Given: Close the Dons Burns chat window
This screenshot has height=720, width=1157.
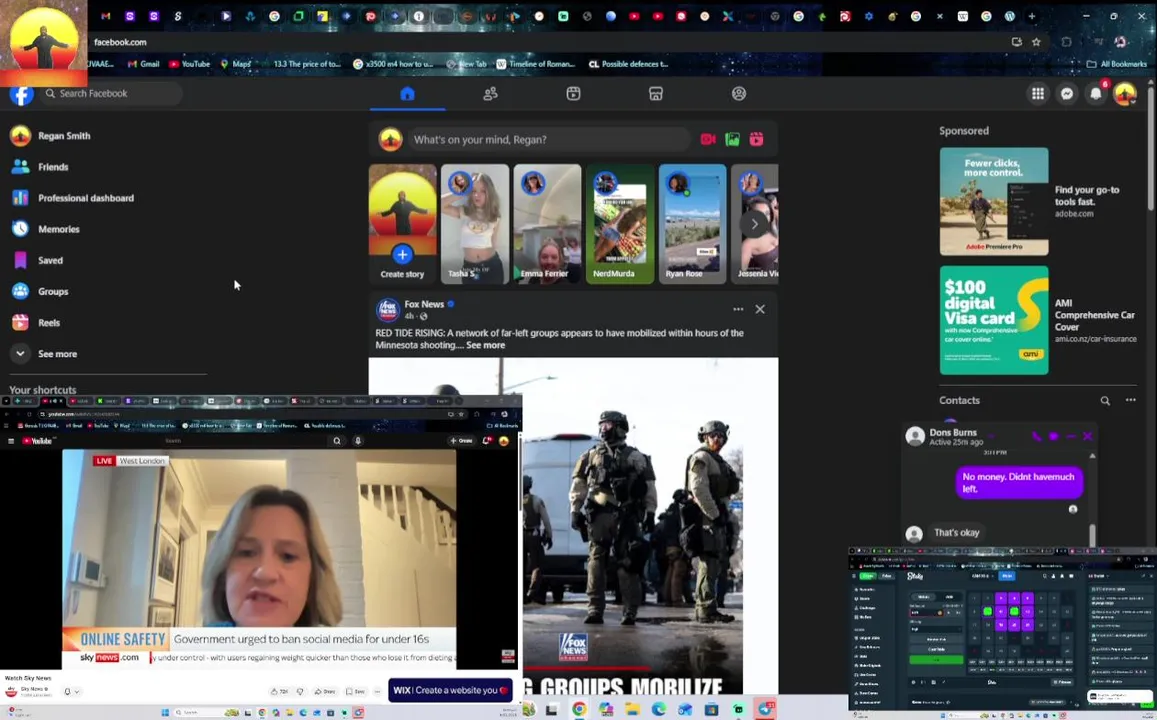Looking at the screenshot, I should (x=1088, y=436).
